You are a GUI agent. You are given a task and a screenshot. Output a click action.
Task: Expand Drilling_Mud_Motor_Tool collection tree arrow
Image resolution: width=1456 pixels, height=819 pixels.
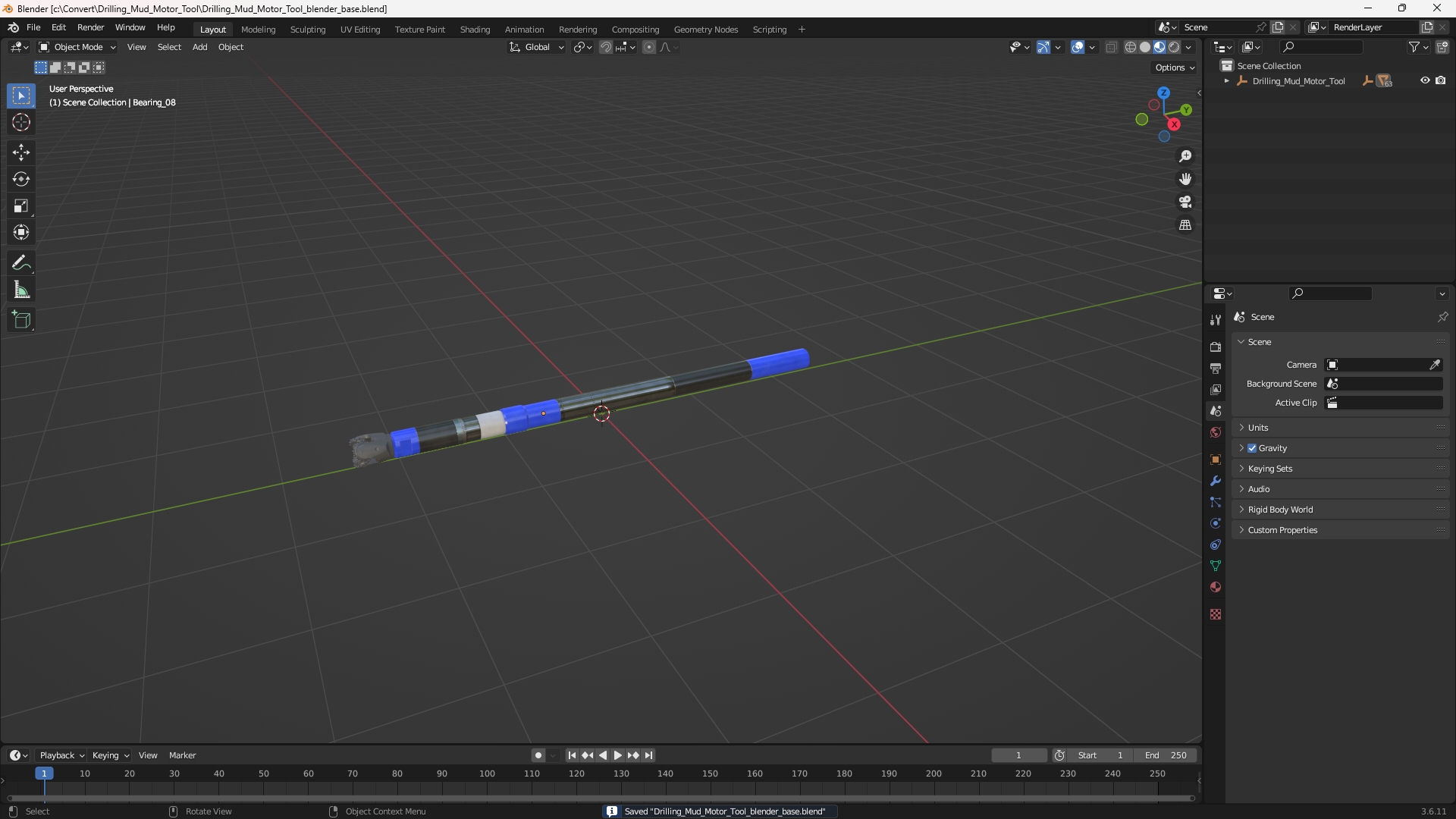click(x=1226, y=81)
